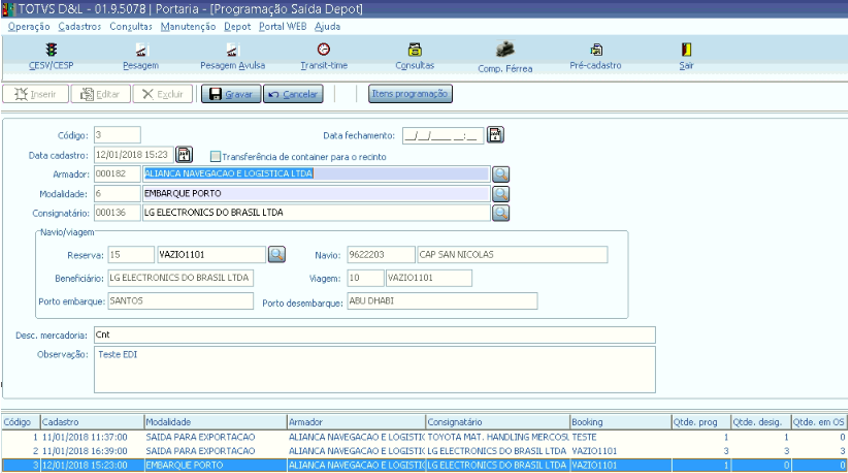
Task: Open the Operação menu
Action: (29, 26)
